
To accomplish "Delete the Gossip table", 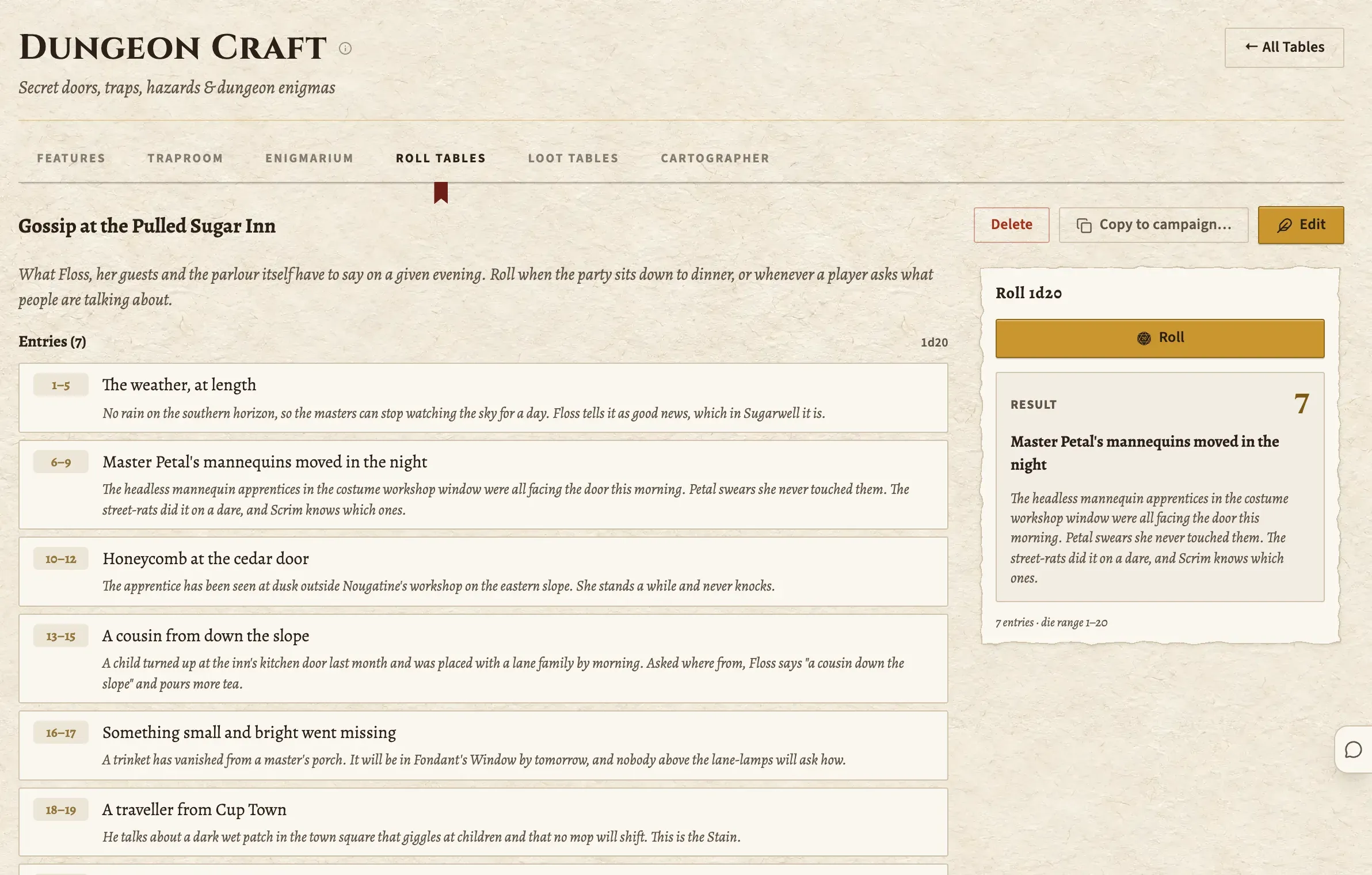I will pyautogui.click(x=1011, y=225).
